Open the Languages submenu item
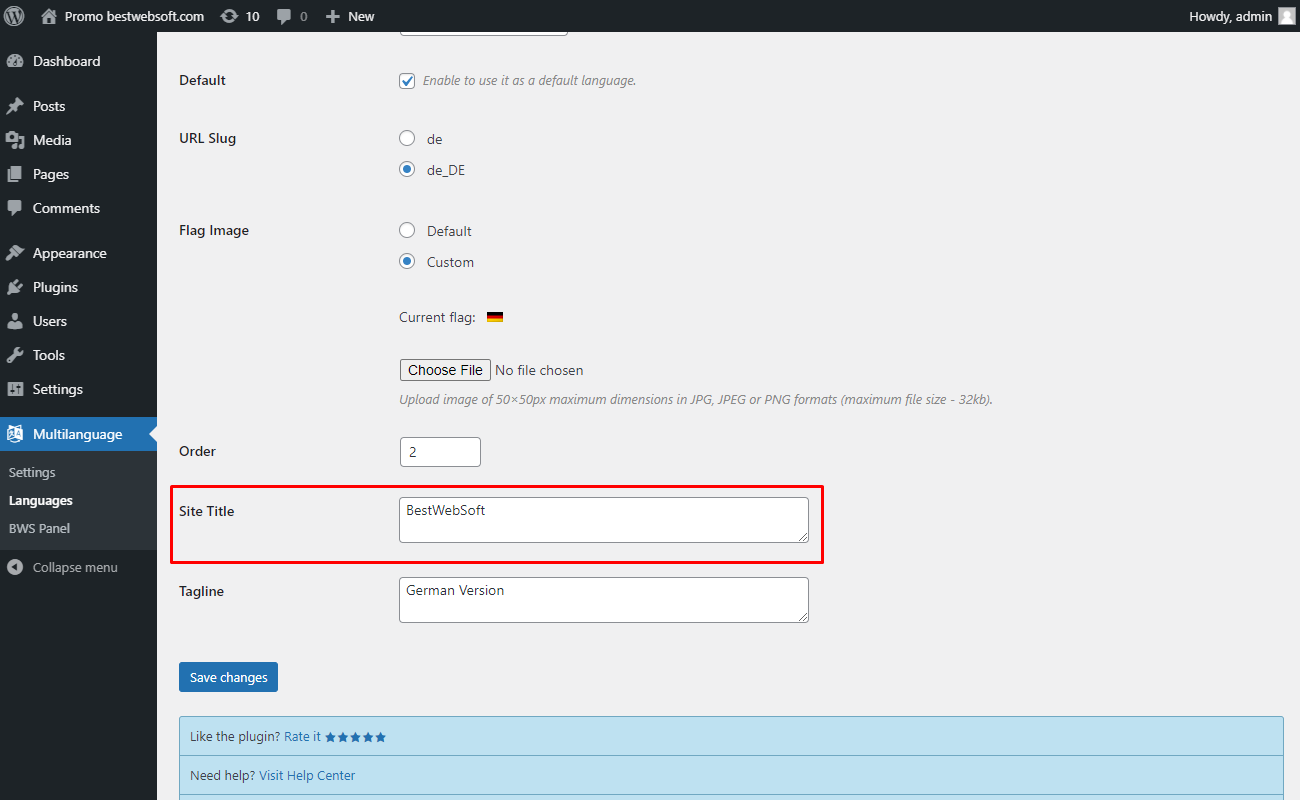 tap(41, 500)
